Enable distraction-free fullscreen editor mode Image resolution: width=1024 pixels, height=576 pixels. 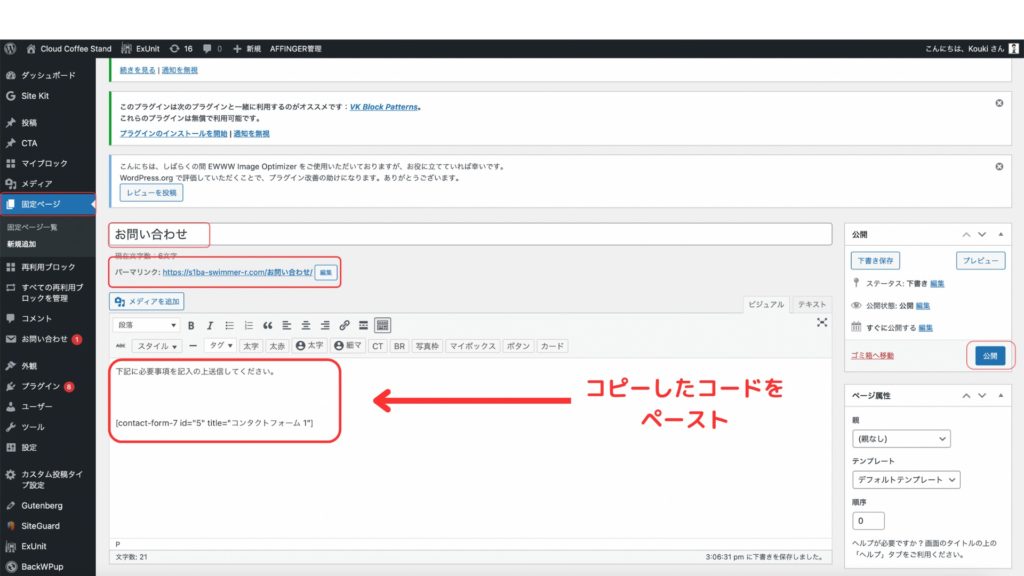(822, 322)
